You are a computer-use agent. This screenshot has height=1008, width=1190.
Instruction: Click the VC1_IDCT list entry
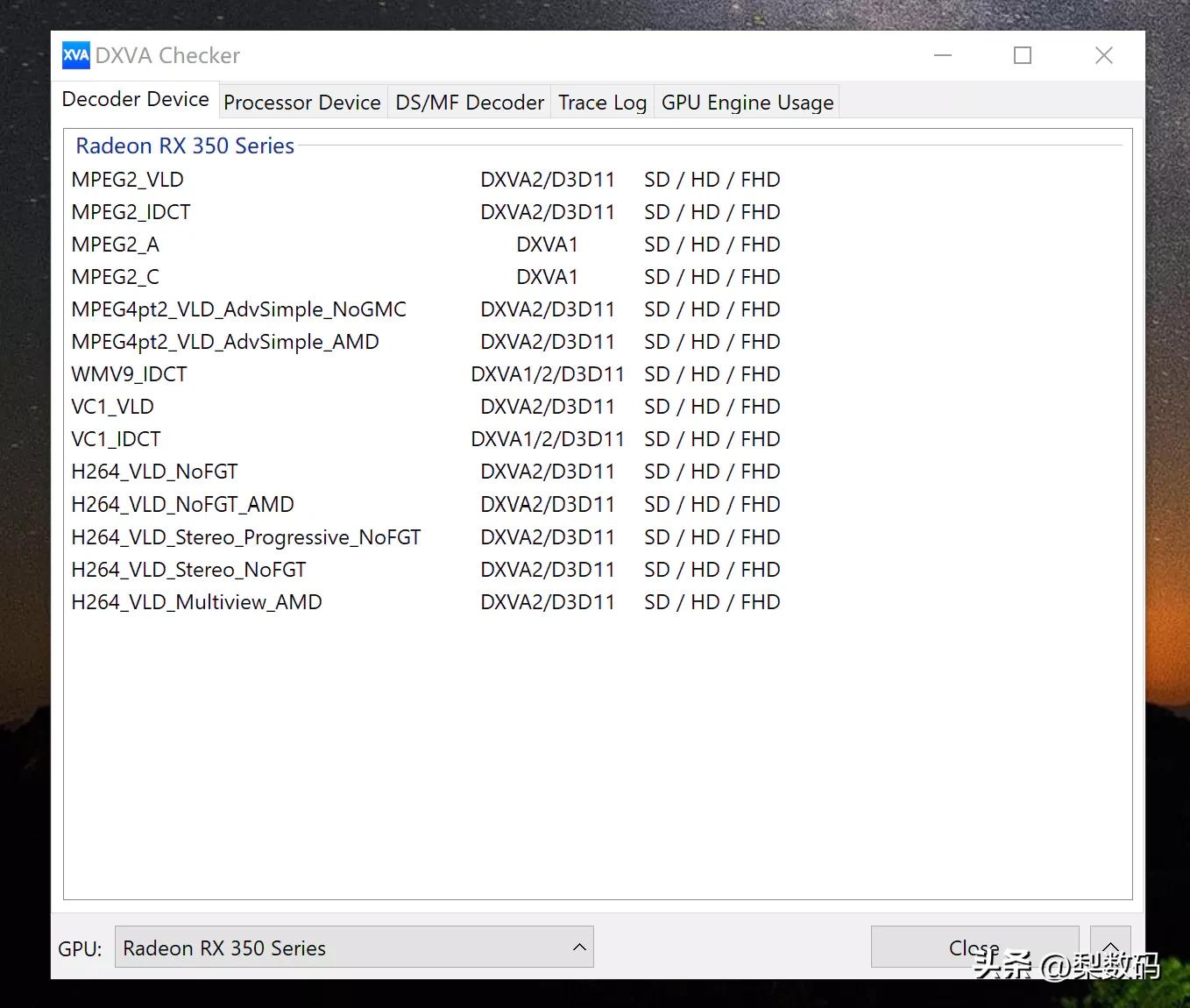pos(116,439)
